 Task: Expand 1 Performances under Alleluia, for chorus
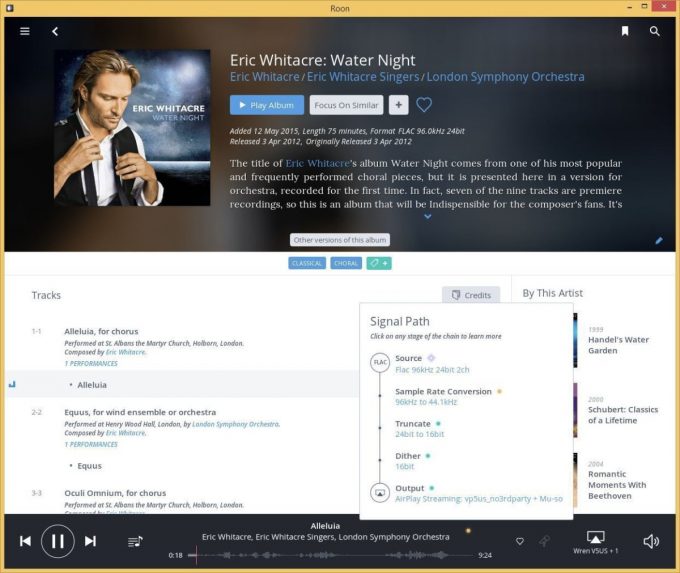point(91,363)
